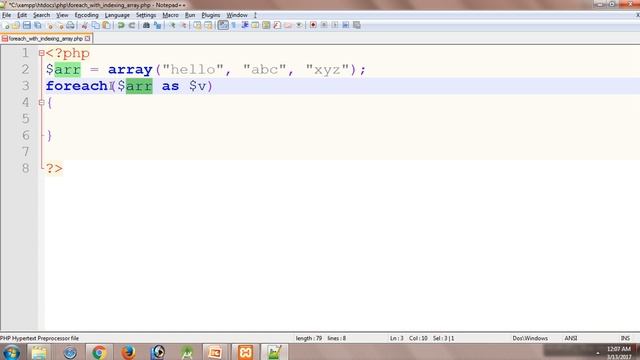Click the Paste toolbar icon
The width and height of the screenshot is (640, 360).
click(107, 25)
